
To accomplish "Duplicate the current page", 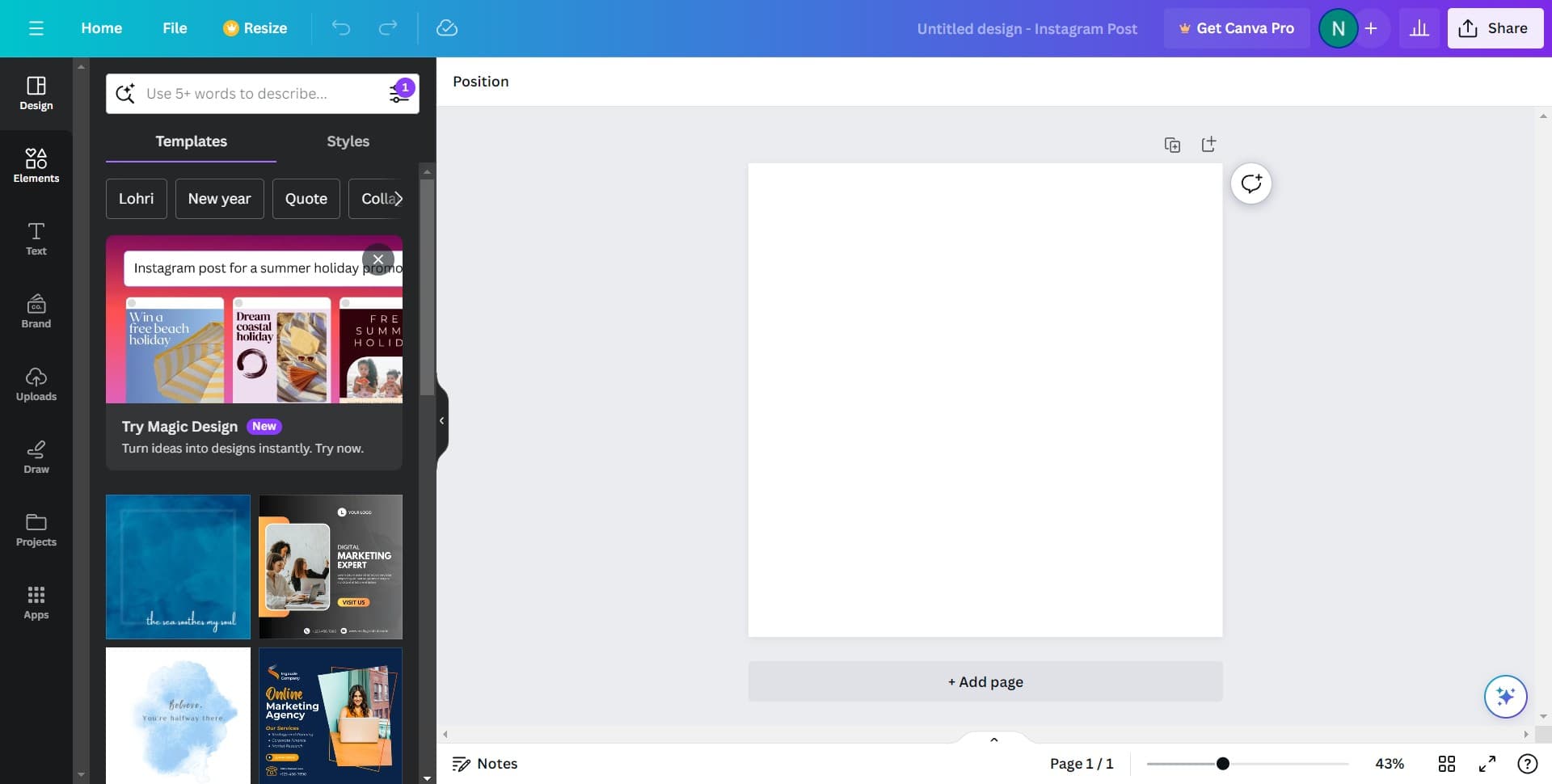I will [1172, 144].
